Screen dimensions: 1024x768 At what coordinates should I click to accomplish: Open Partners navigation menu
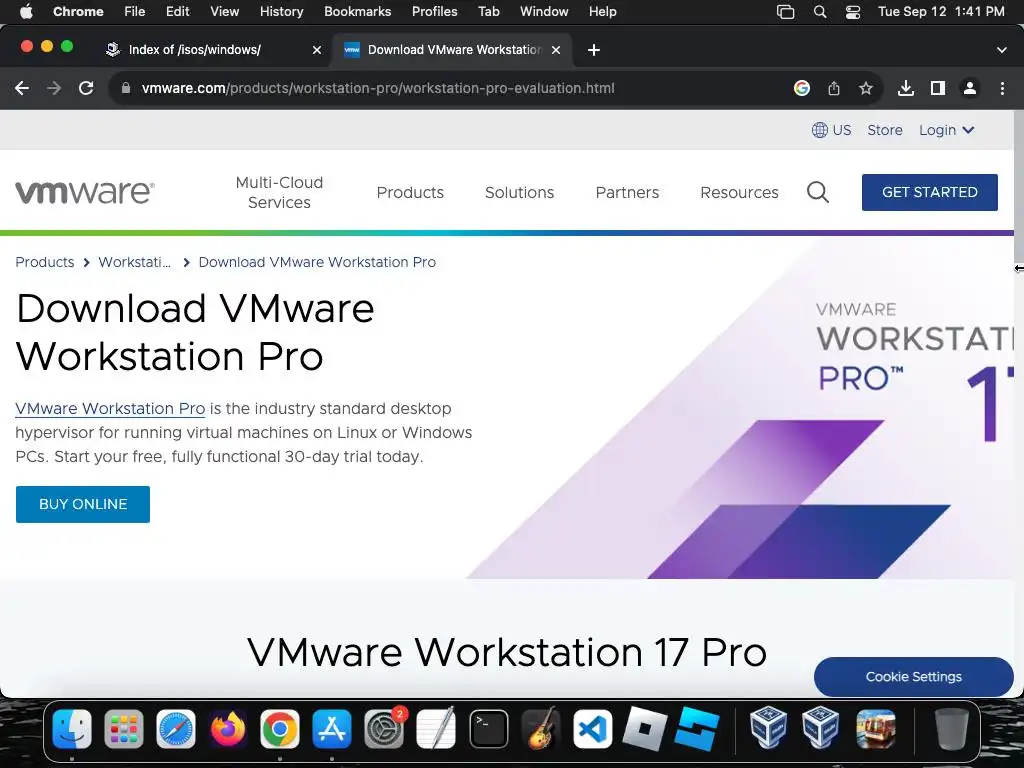627,193
